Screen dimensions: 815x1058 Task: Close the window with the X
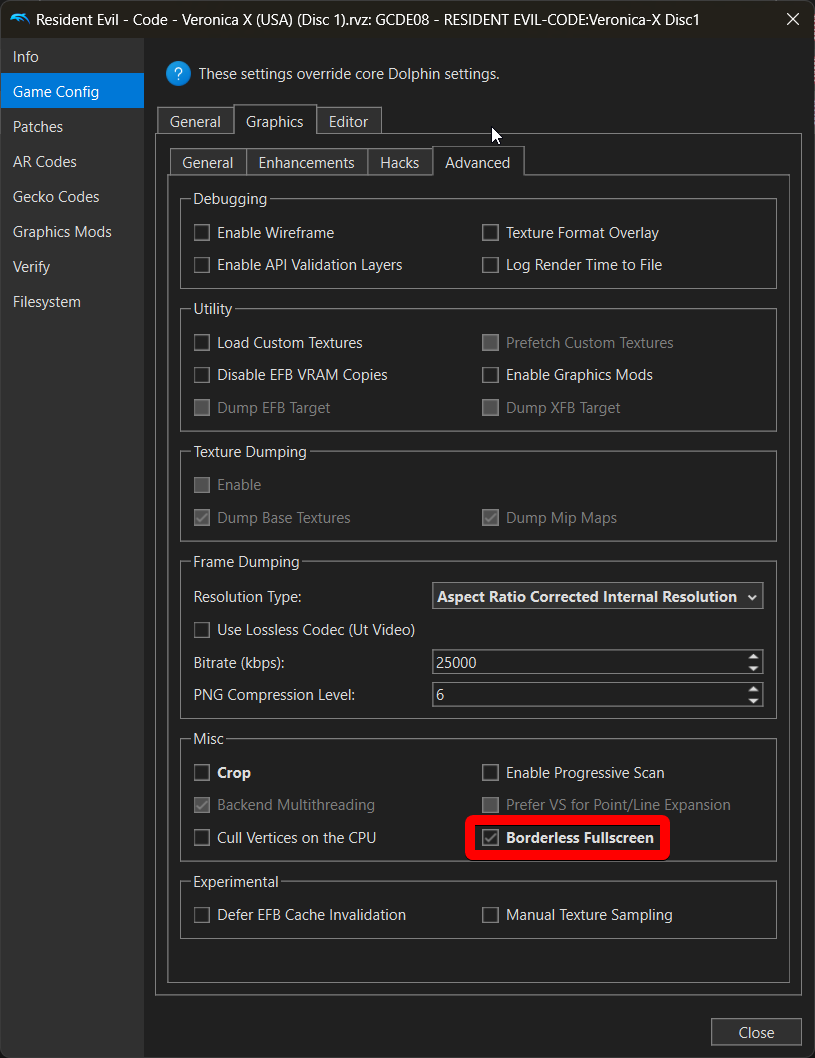[x=793, y=19]
